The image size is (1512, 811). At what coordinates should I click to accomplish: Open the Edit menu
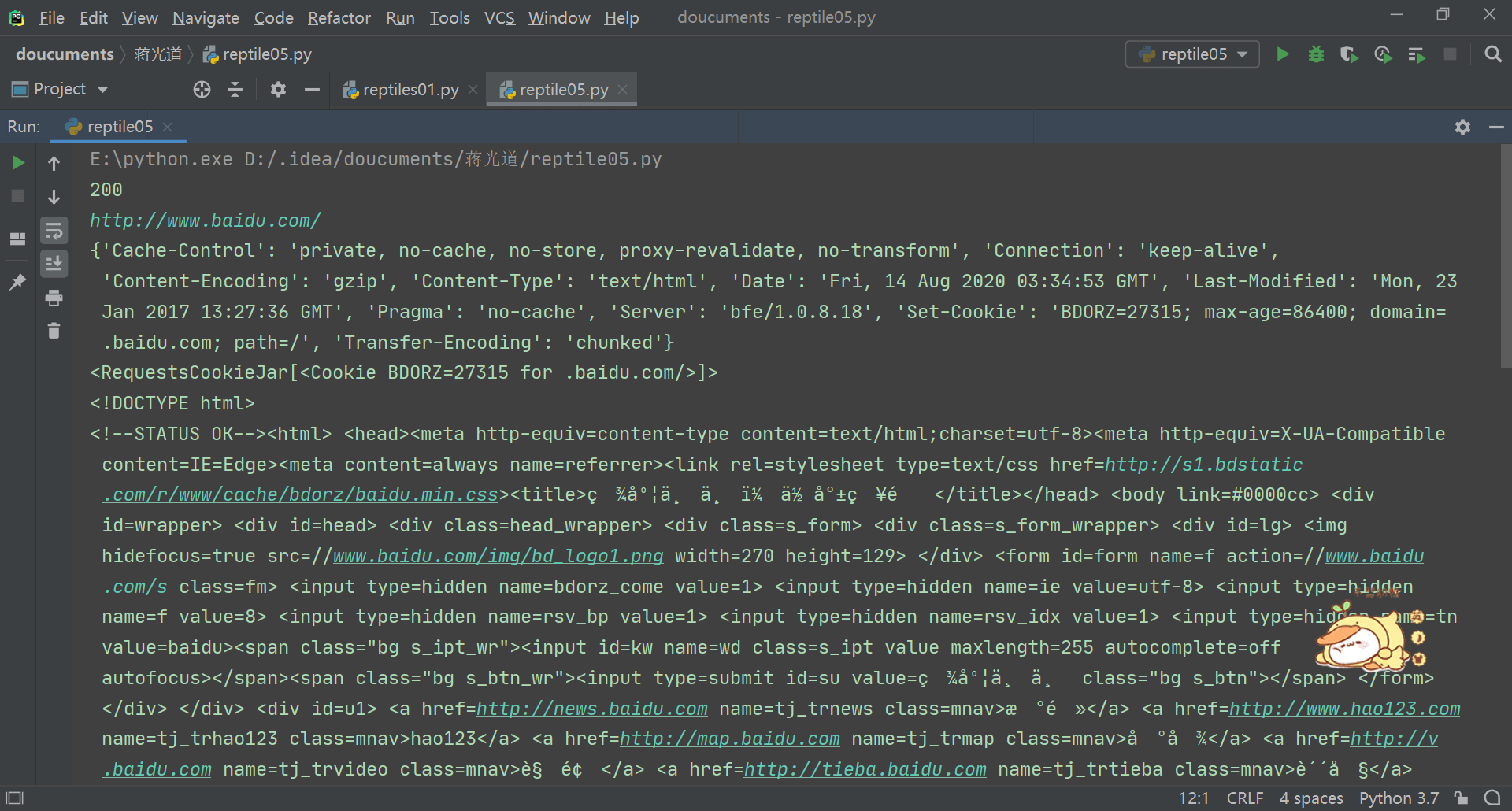click(x=94, y=17)
